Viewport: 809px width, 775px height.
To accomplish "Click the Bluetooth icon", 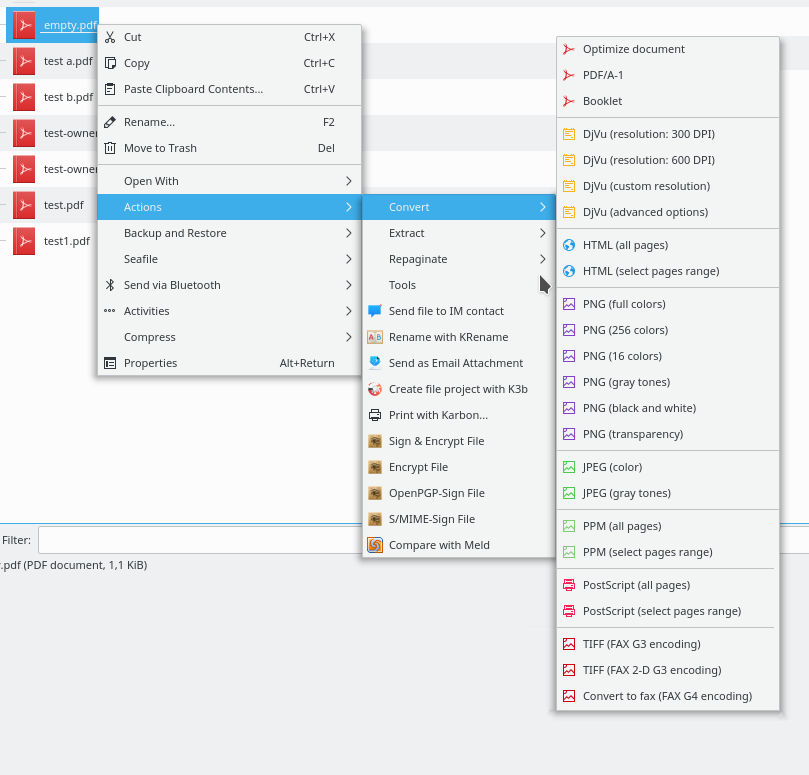I will point(110,285).
